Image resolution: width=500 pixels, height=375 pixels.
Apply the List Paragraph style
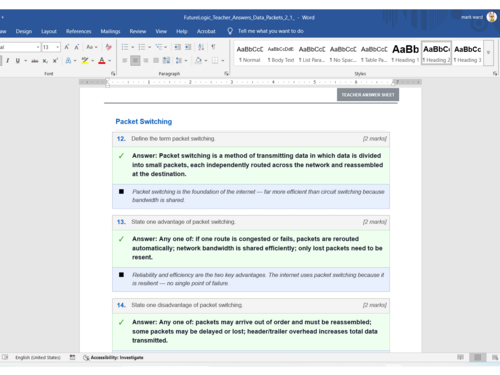click(312, 53)
